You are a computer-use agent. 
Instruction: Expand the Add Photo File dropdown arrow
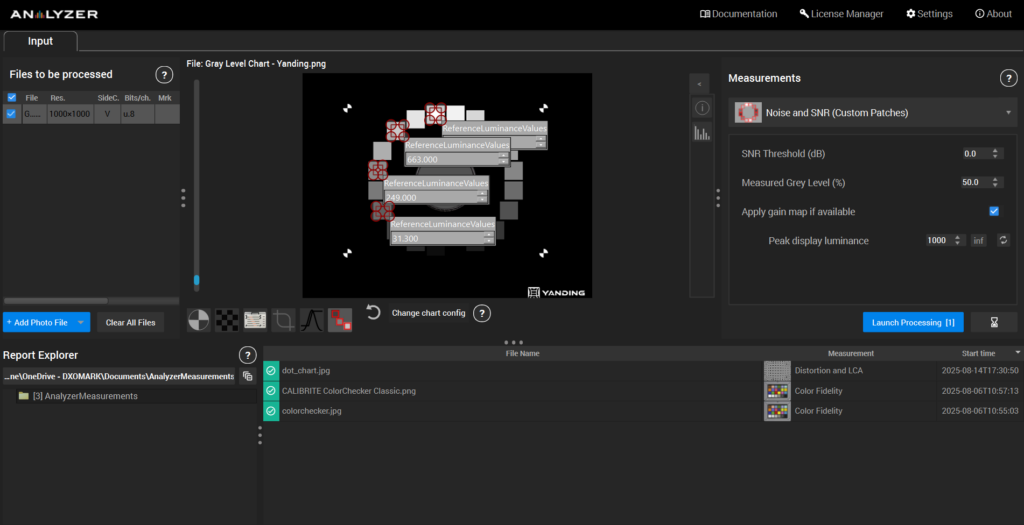click(82, 323)
